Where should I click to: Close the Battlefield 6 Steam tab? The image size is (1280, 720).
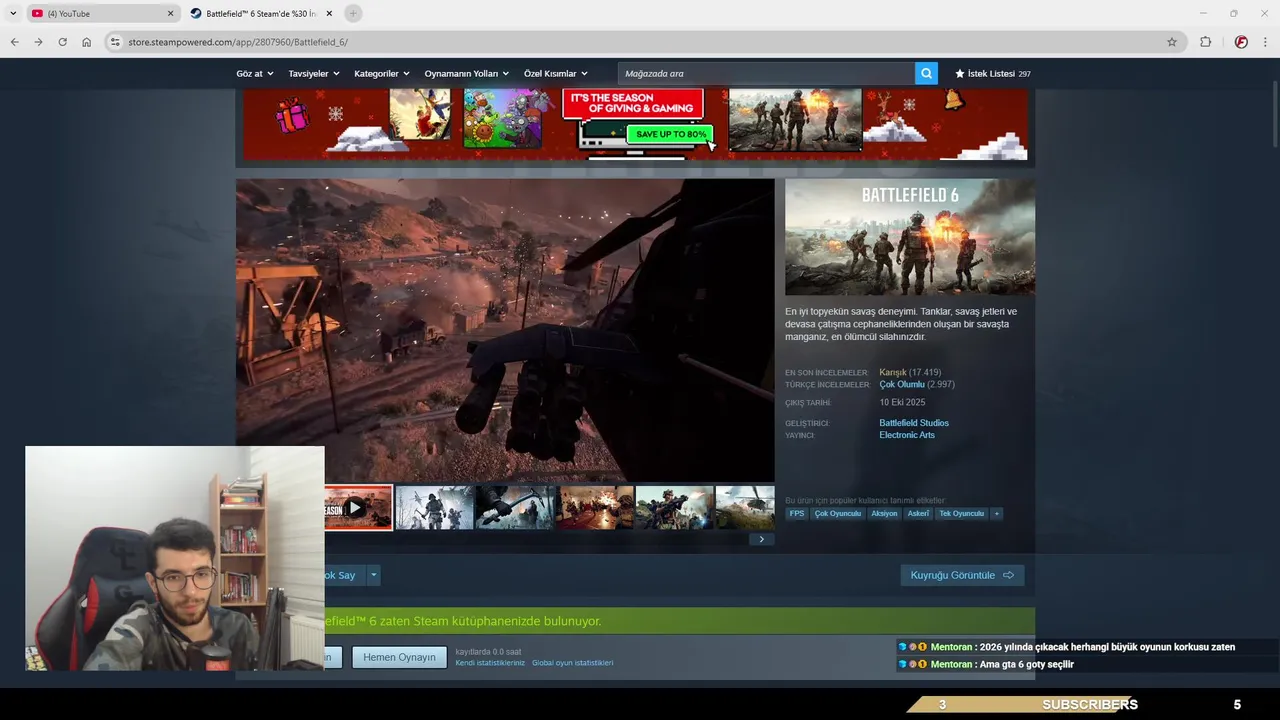coord(329,13)
